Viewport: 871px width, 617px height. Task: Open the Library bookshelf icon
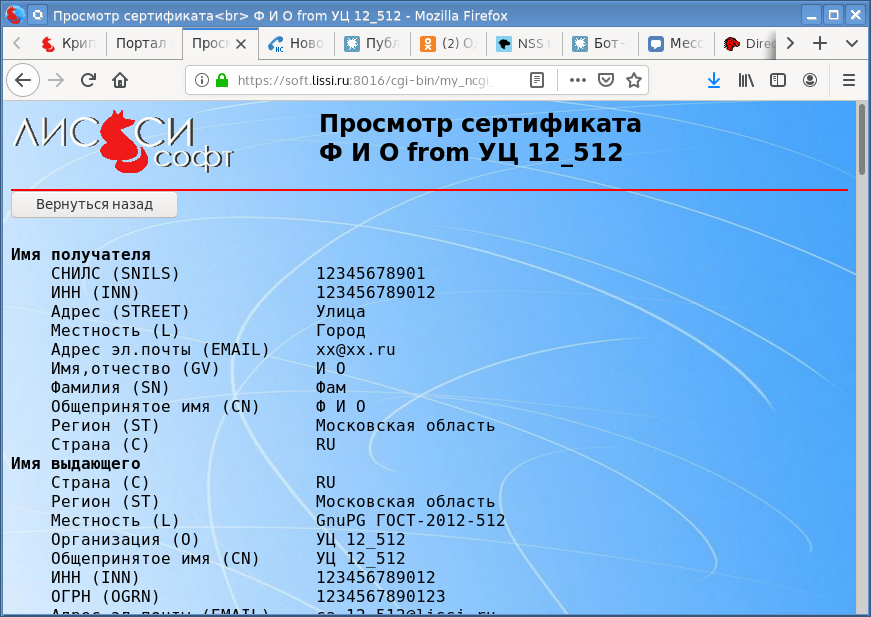[746, 80]
